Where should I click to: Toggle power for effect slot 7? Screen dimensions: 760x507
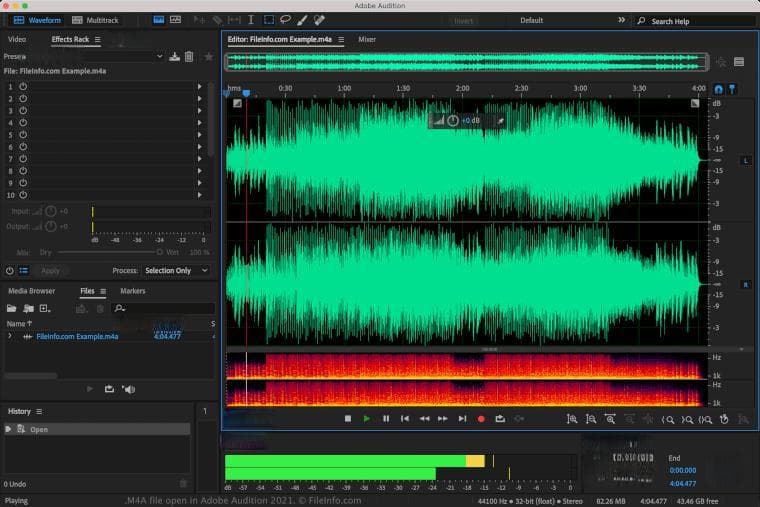(x=23, y=159)
